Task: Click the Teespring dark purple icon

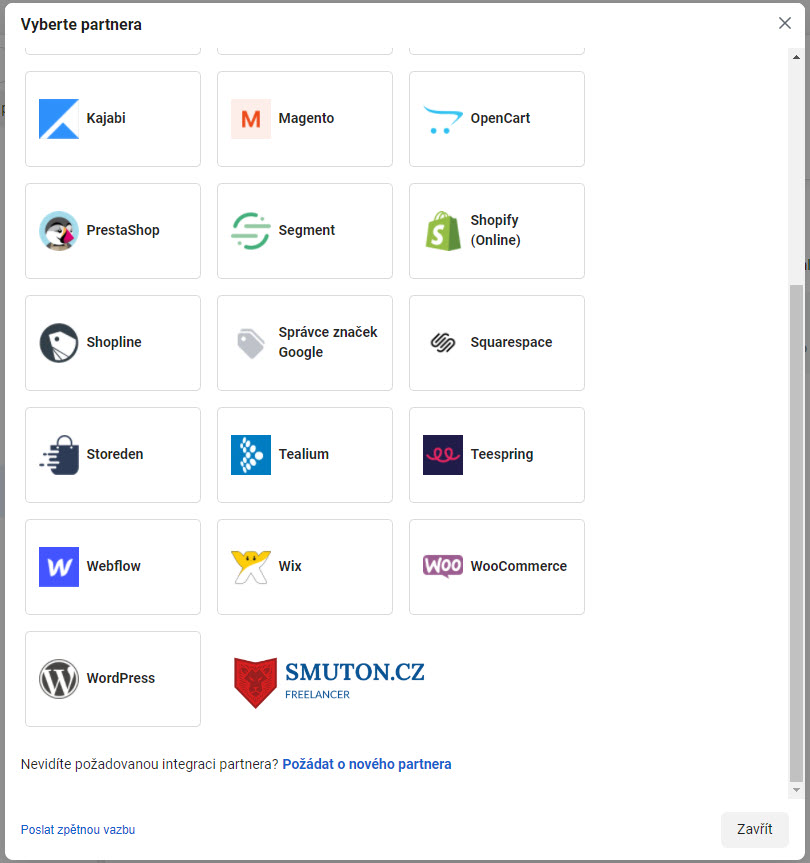Action: (x=443, y=455)
